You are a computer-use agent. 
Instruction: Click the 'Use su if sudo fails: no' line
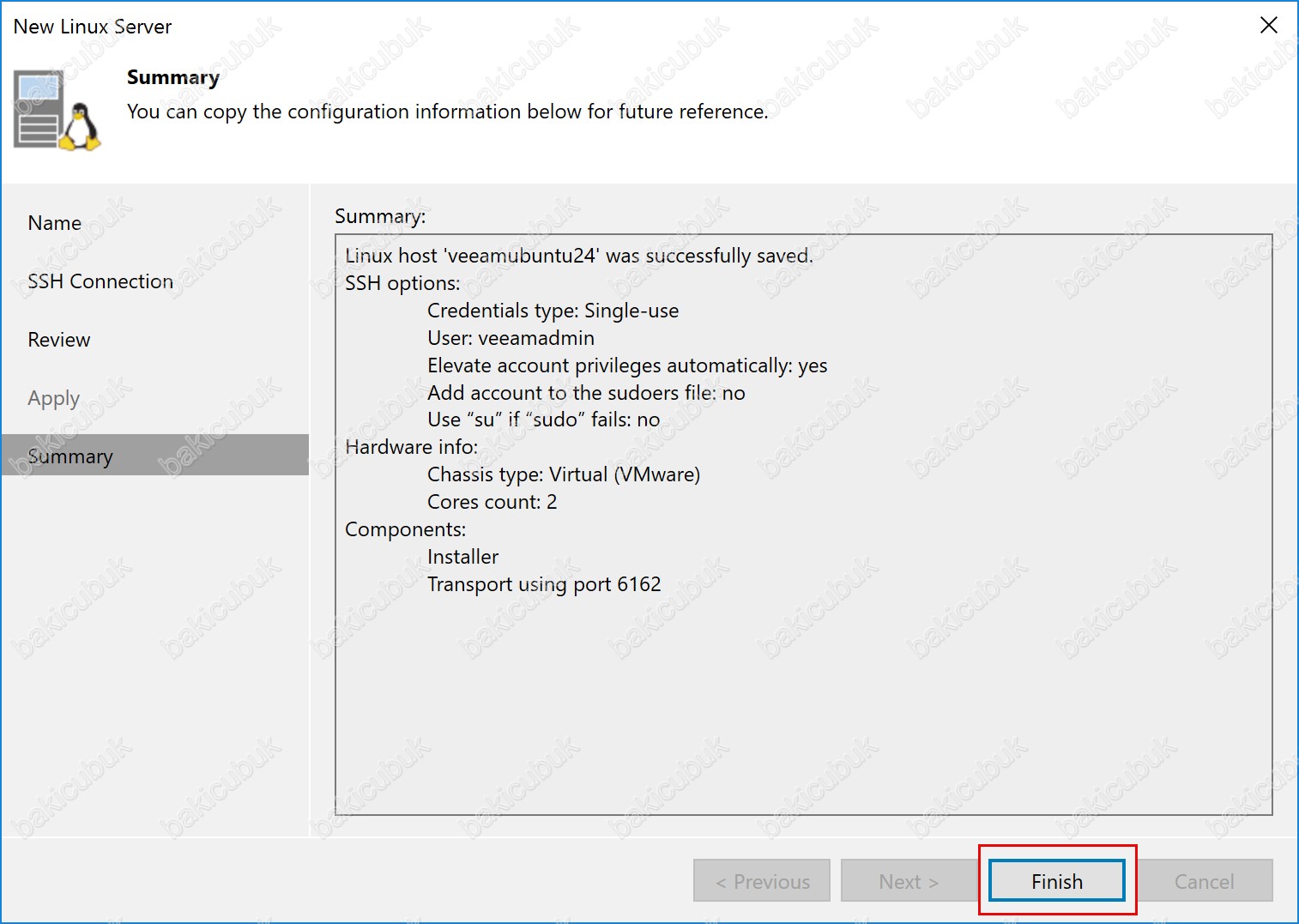[544, 420]
